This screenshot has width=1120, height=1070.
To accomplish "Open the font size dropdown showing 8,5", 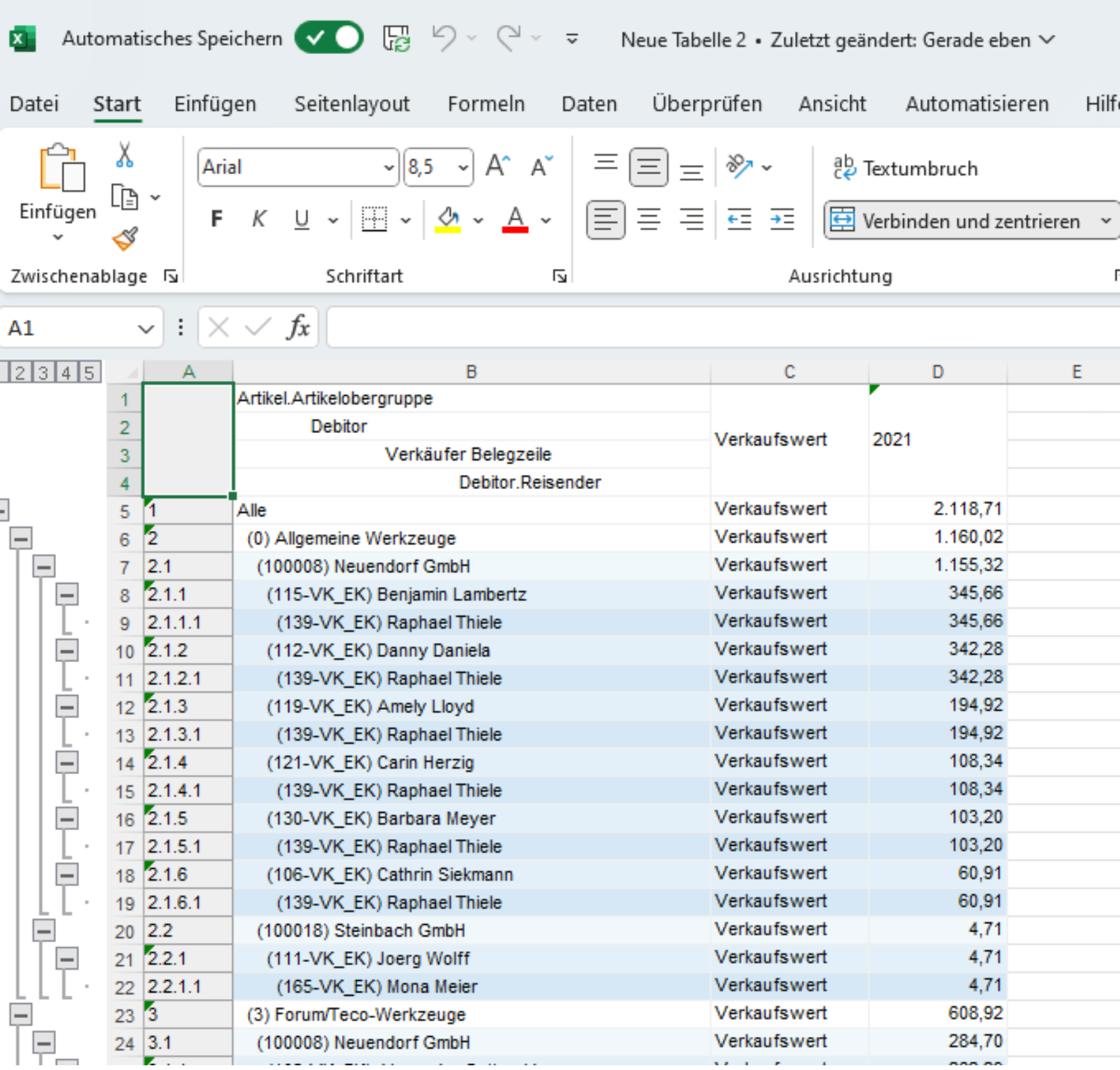I will pyautogui.click(x=463, y=167).
